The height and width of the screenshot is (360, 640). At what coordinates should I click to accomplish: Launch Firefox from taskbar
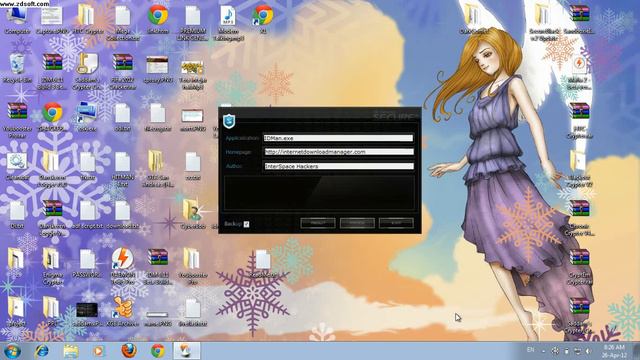(x=128, y=351)
